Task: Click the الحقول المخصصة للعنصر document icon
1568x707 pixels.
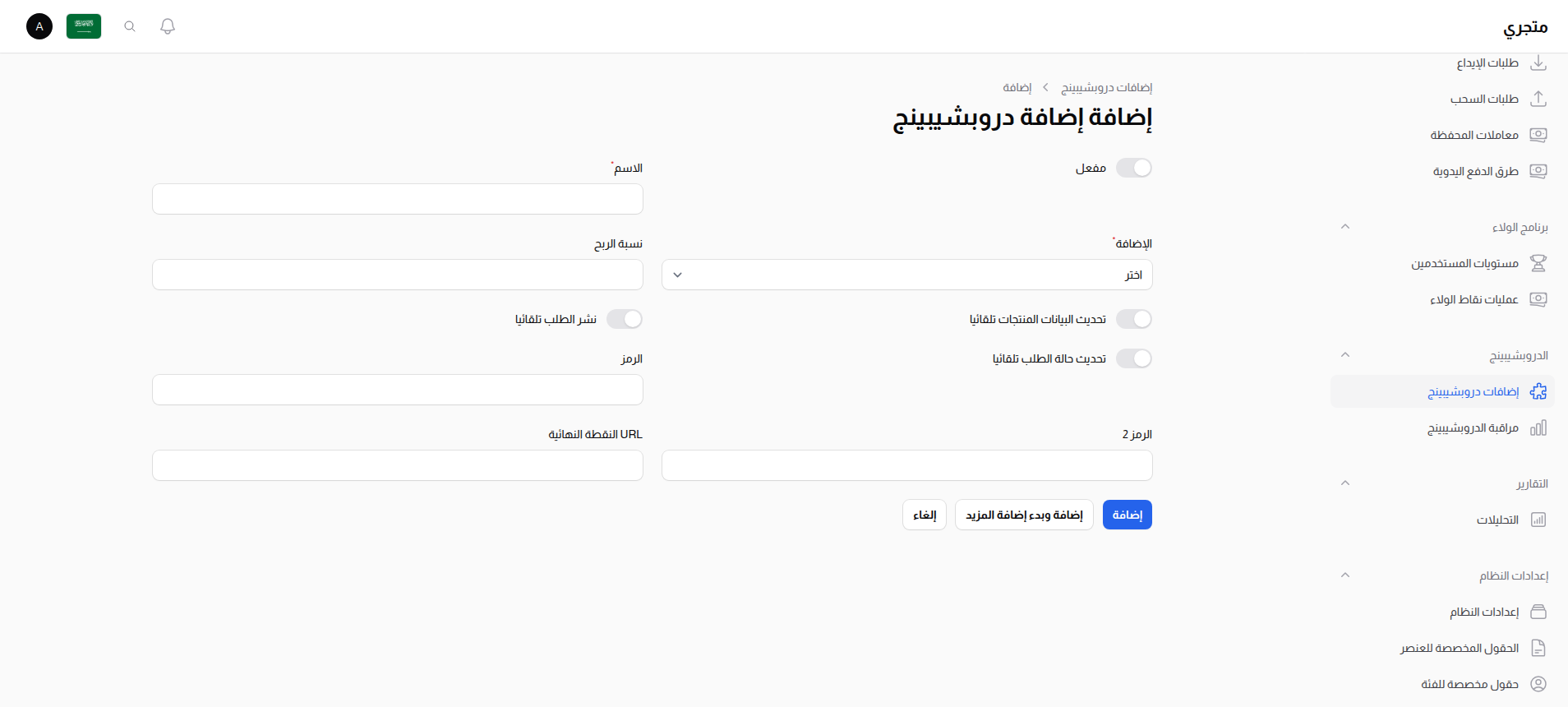Action: [1538, 648]
